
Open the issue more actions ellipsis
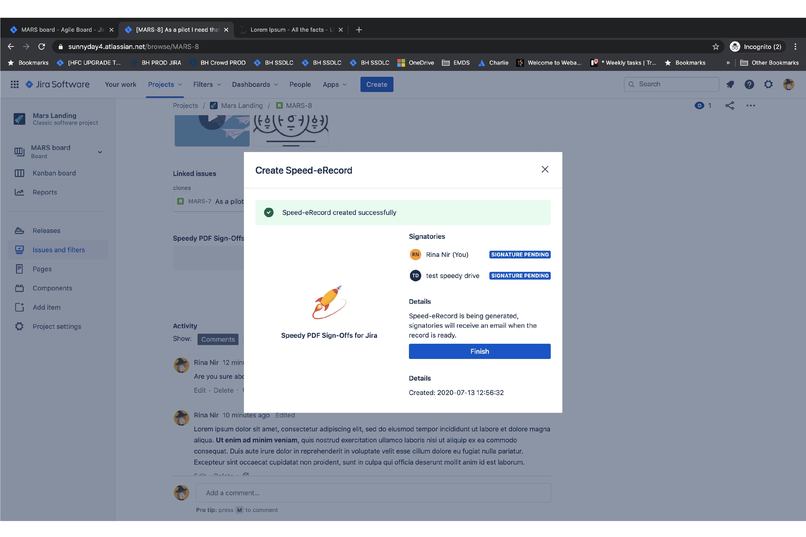pyautogui.click(x=750, y=105)
